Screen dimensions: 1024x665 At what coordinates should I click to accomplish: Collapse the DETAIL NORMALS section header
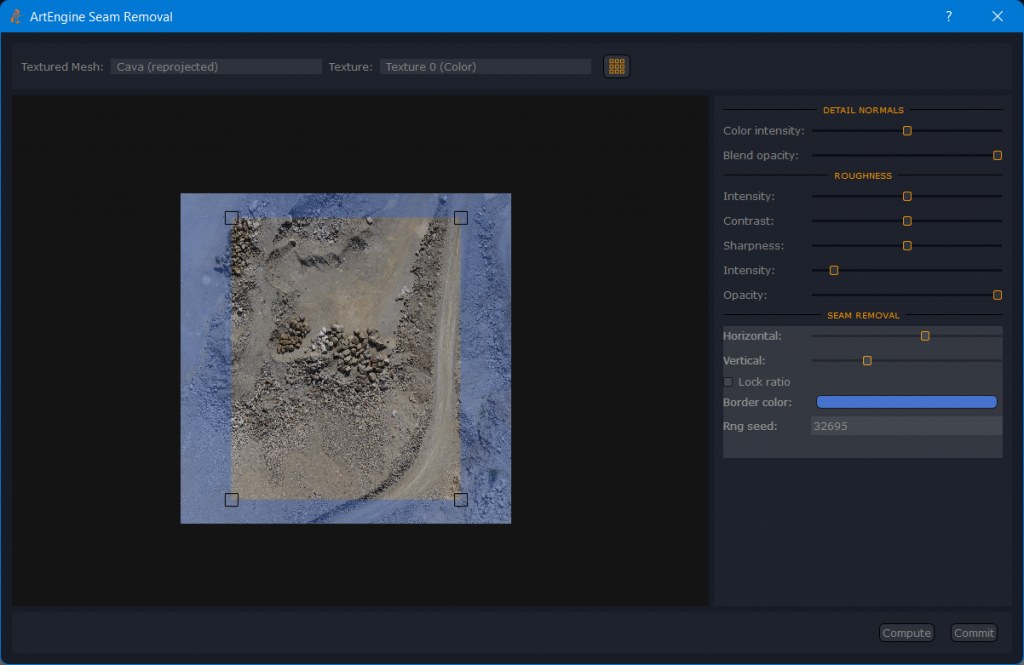pyautogui.click(x=862, y=110)
